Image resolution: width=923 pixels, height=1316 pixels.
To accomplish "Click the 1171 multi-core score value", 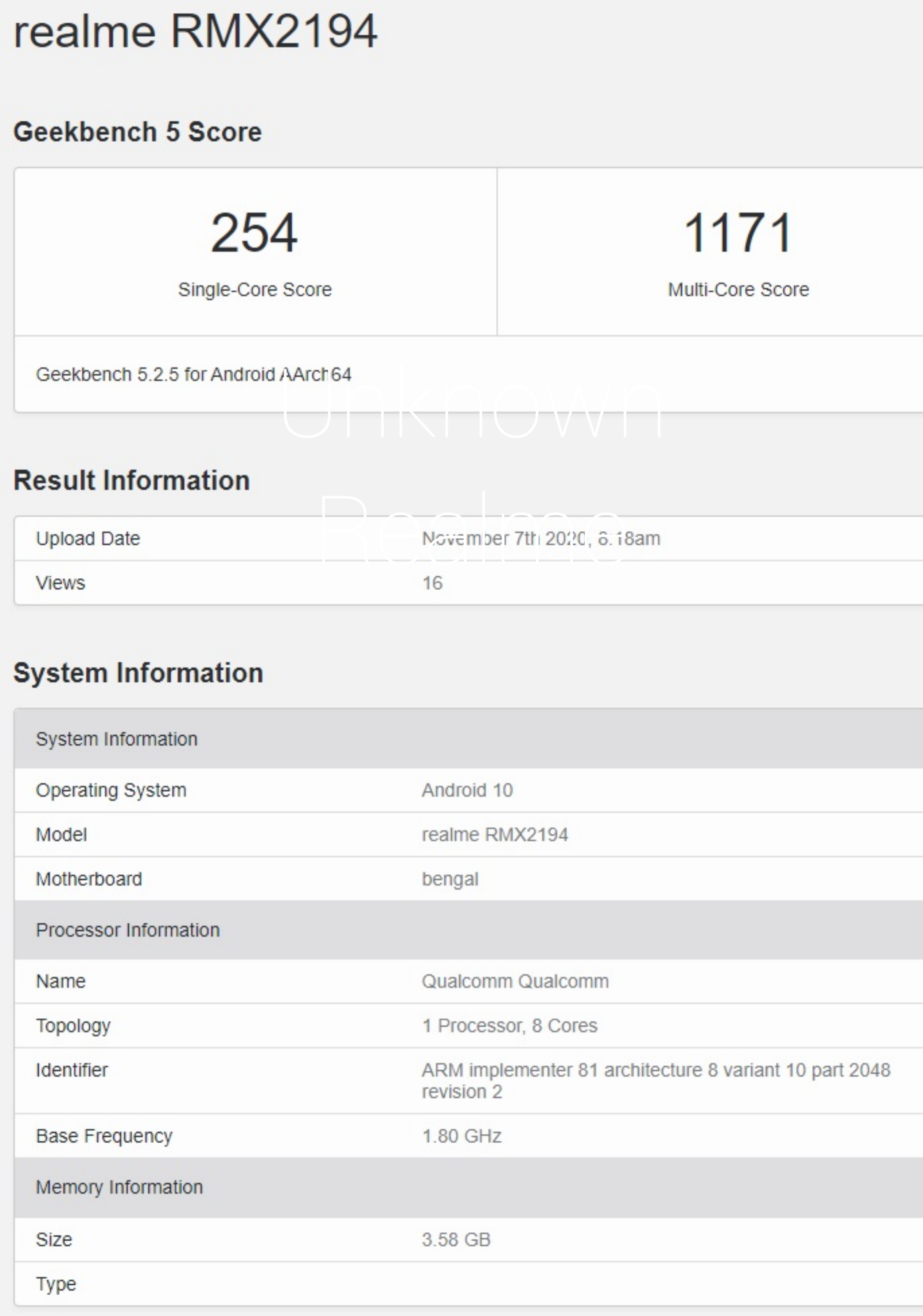I will pyautogui.click(x=738, y=233).
